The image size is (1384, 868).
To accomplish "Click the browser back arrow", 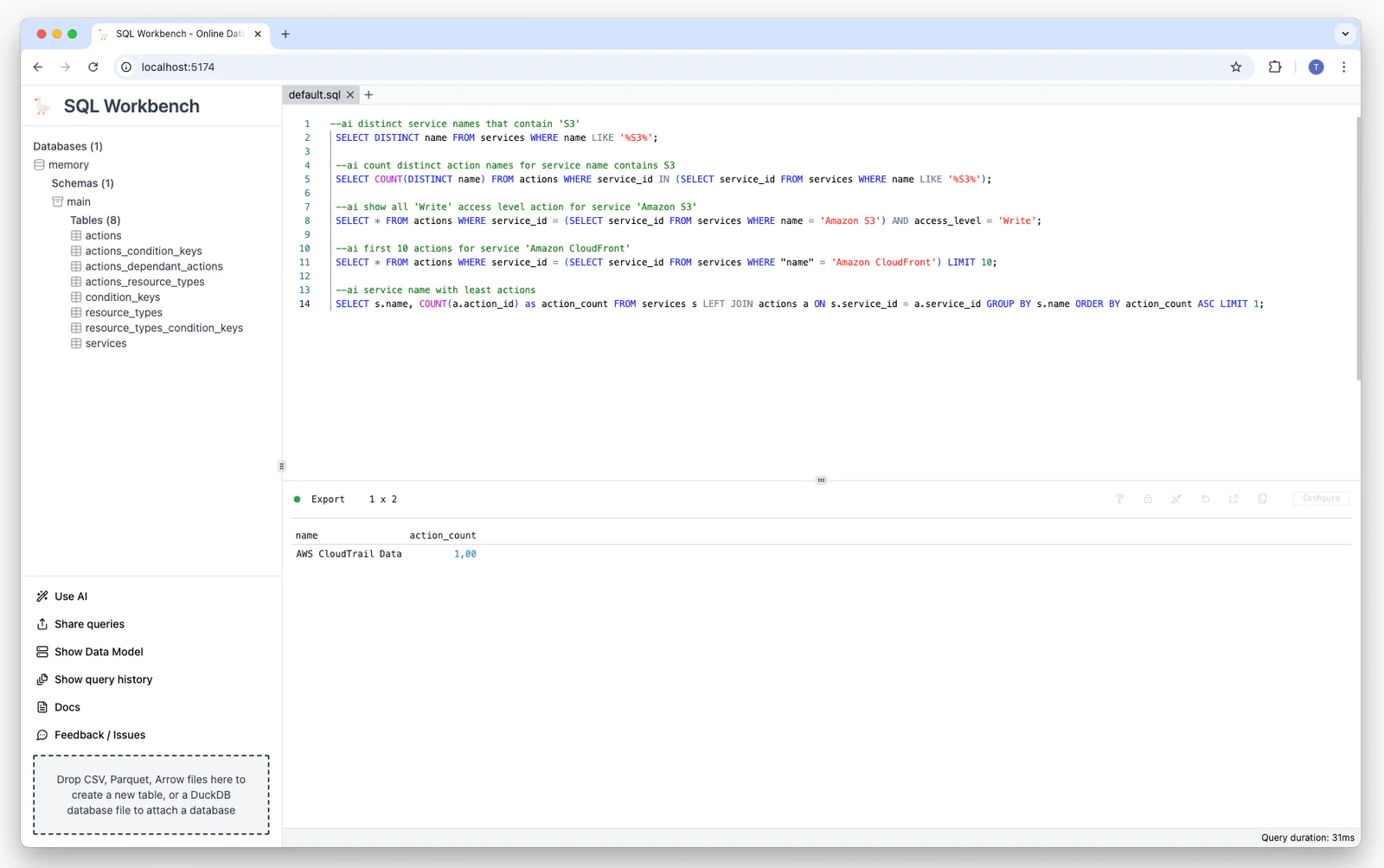I will (38, 67).
